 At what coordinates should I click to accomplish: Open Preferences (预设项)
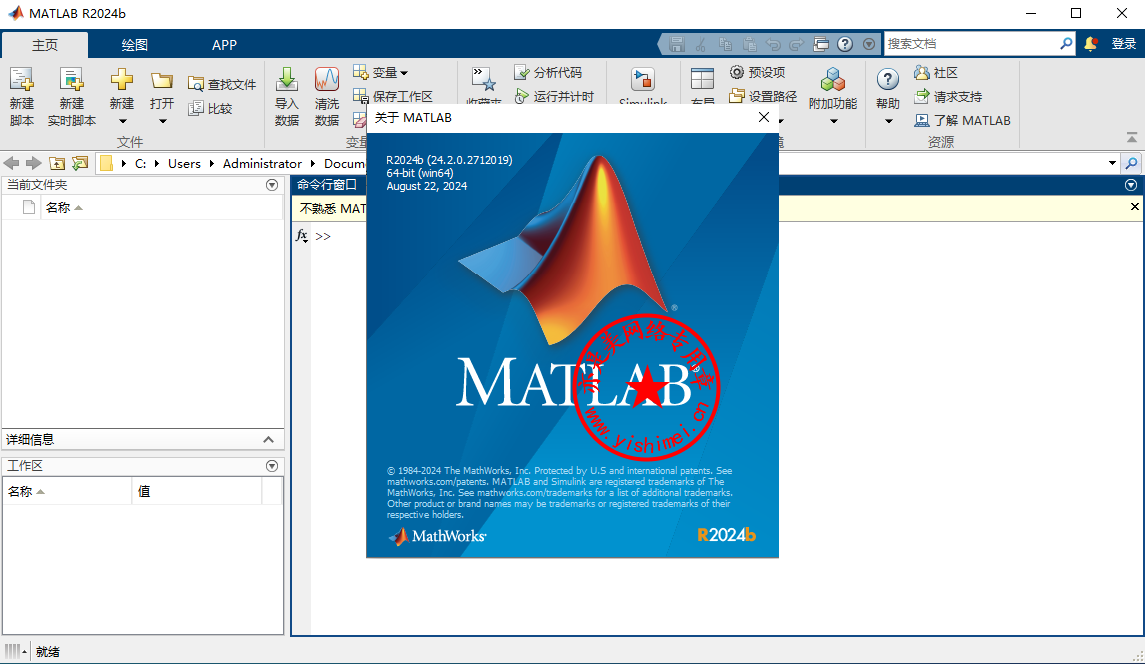coord(757,72)
